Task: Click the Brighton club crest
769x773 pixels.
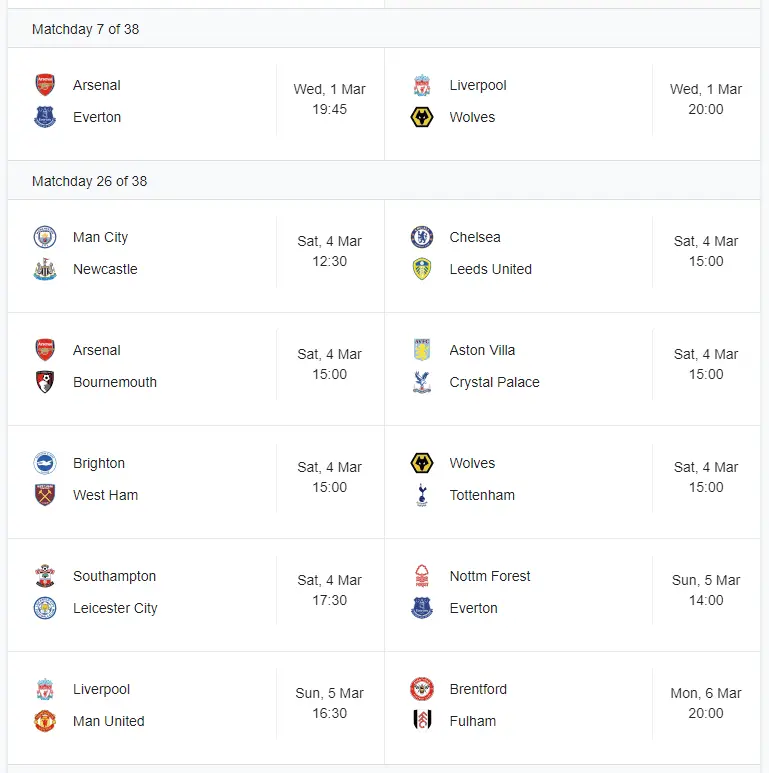Action: click(x=45, y=463)
